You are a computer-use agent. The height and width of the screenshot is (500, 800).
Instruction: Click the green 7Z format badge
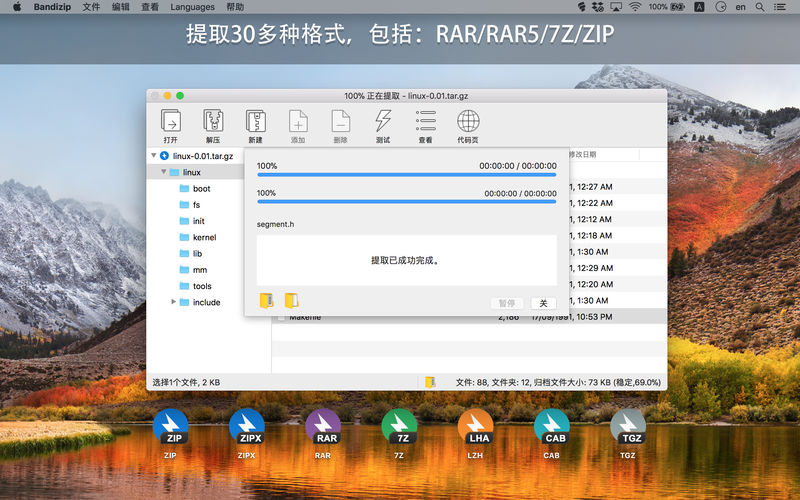[399, 427]
